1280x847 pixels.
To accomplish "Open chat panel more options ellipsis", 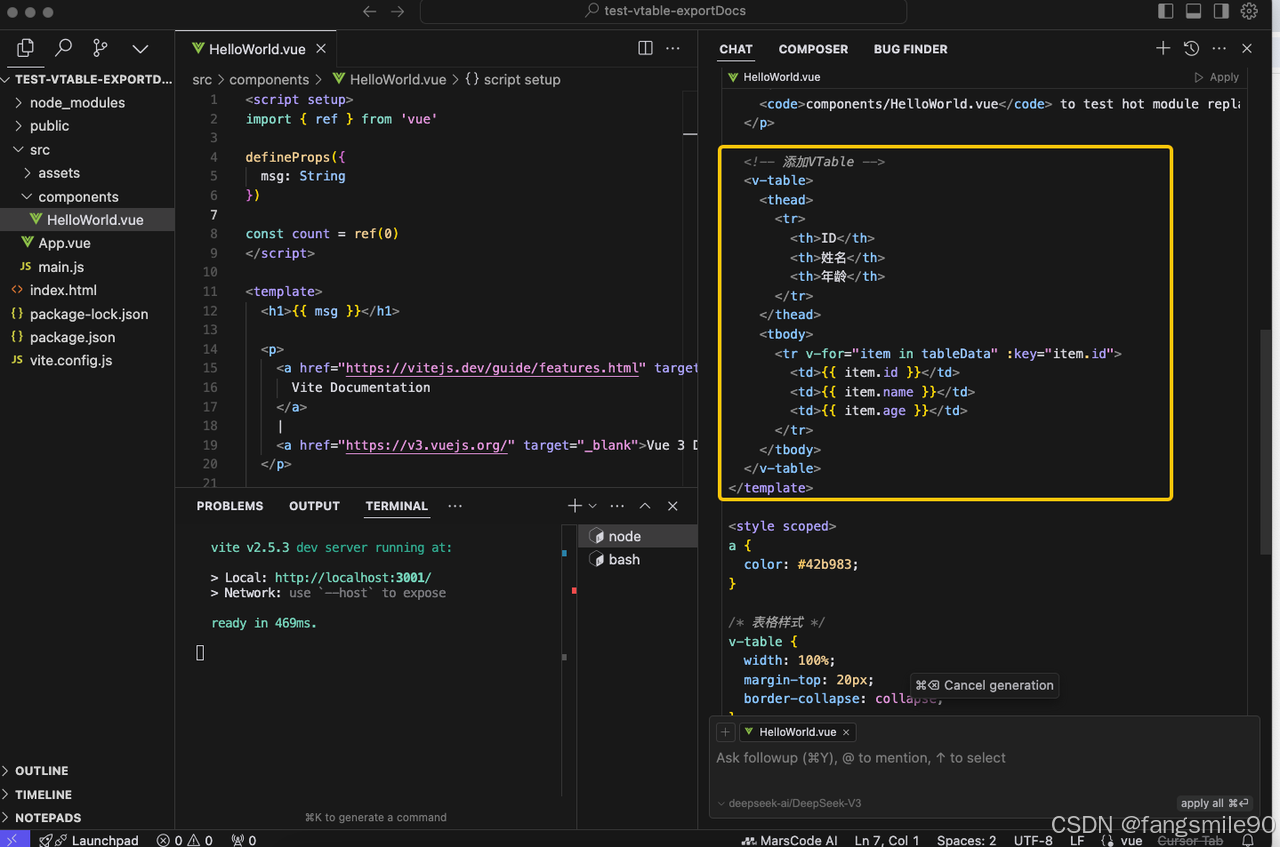I will click(1219, 48).
